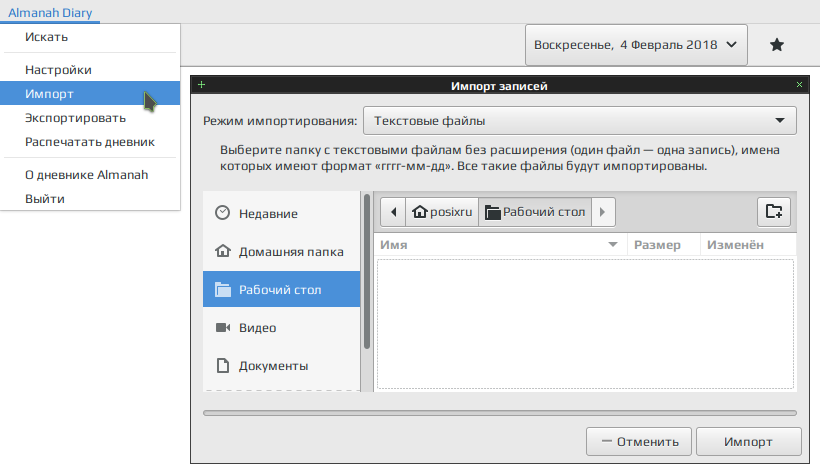820x472 pixels.
Task: Click the Импорт button in the dialog
Action: click(x=748, y=442)
